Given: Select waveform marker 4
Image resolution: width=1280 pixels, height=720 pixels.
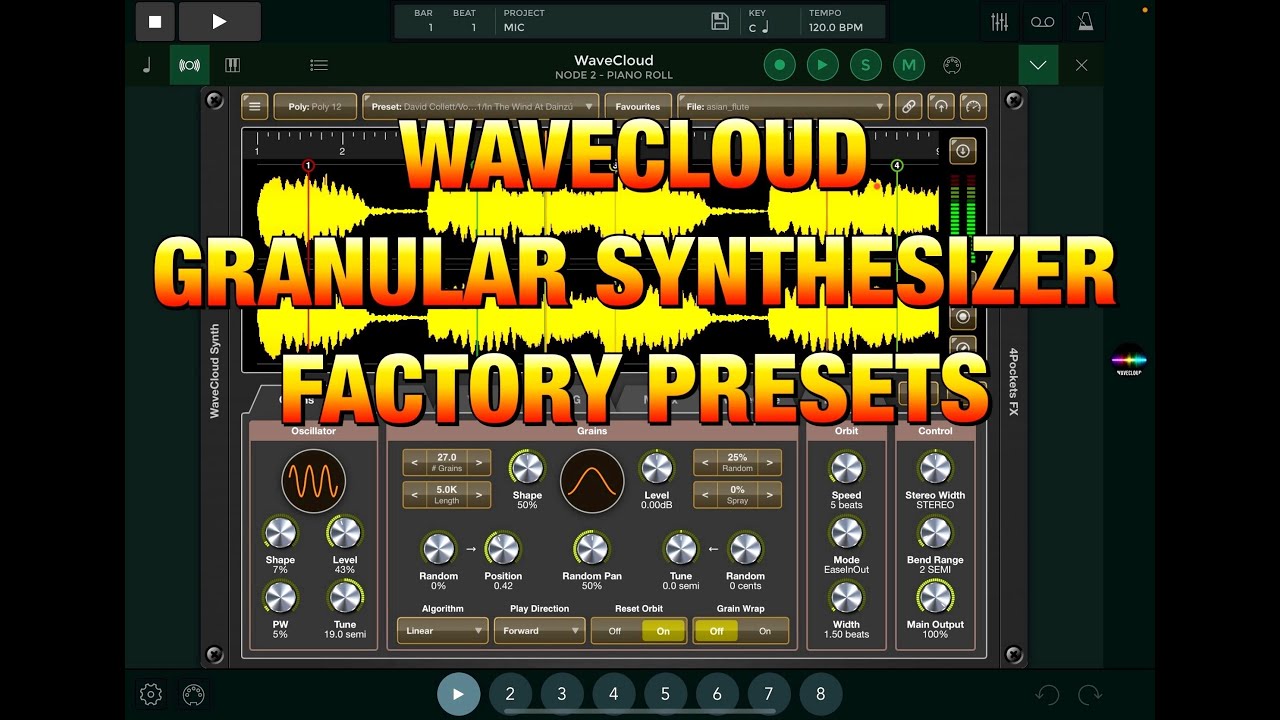Looking at the screenshot, I should click(897, 166).
